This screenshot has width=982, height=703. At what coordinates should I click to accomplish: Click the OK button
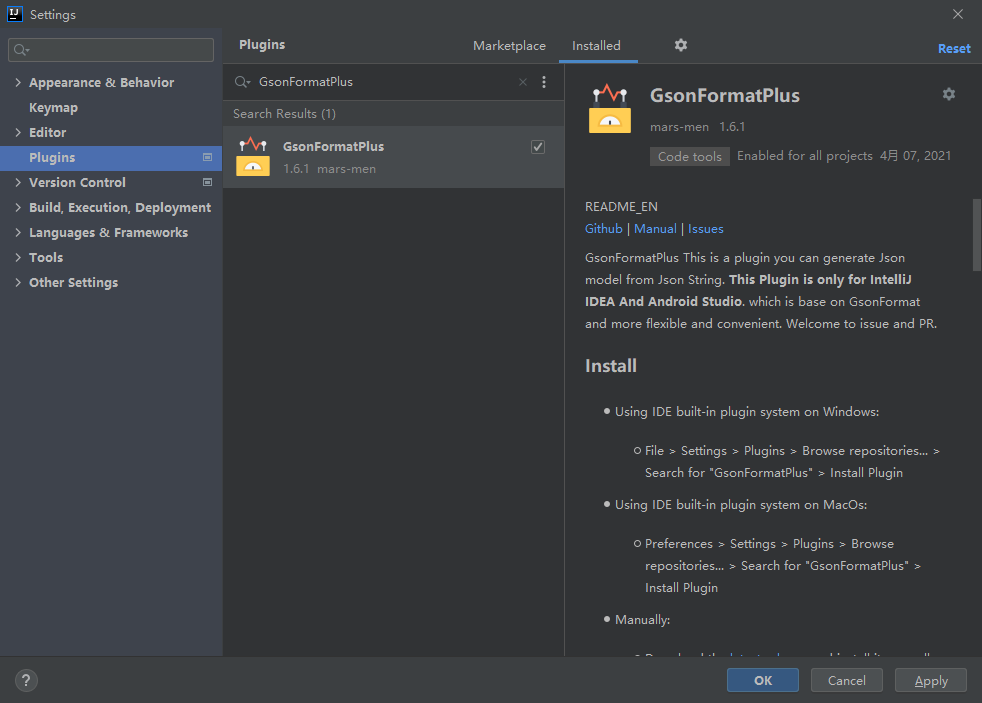763,680
